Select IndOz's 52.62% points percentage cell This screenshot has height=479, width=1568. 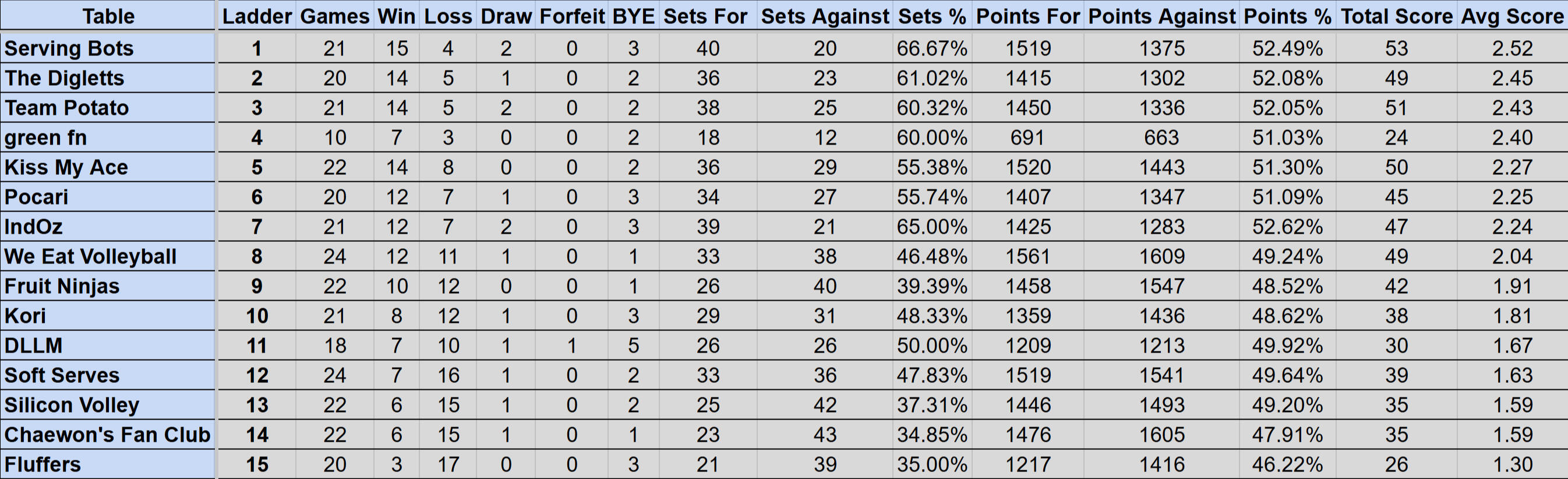point(1287,227)
